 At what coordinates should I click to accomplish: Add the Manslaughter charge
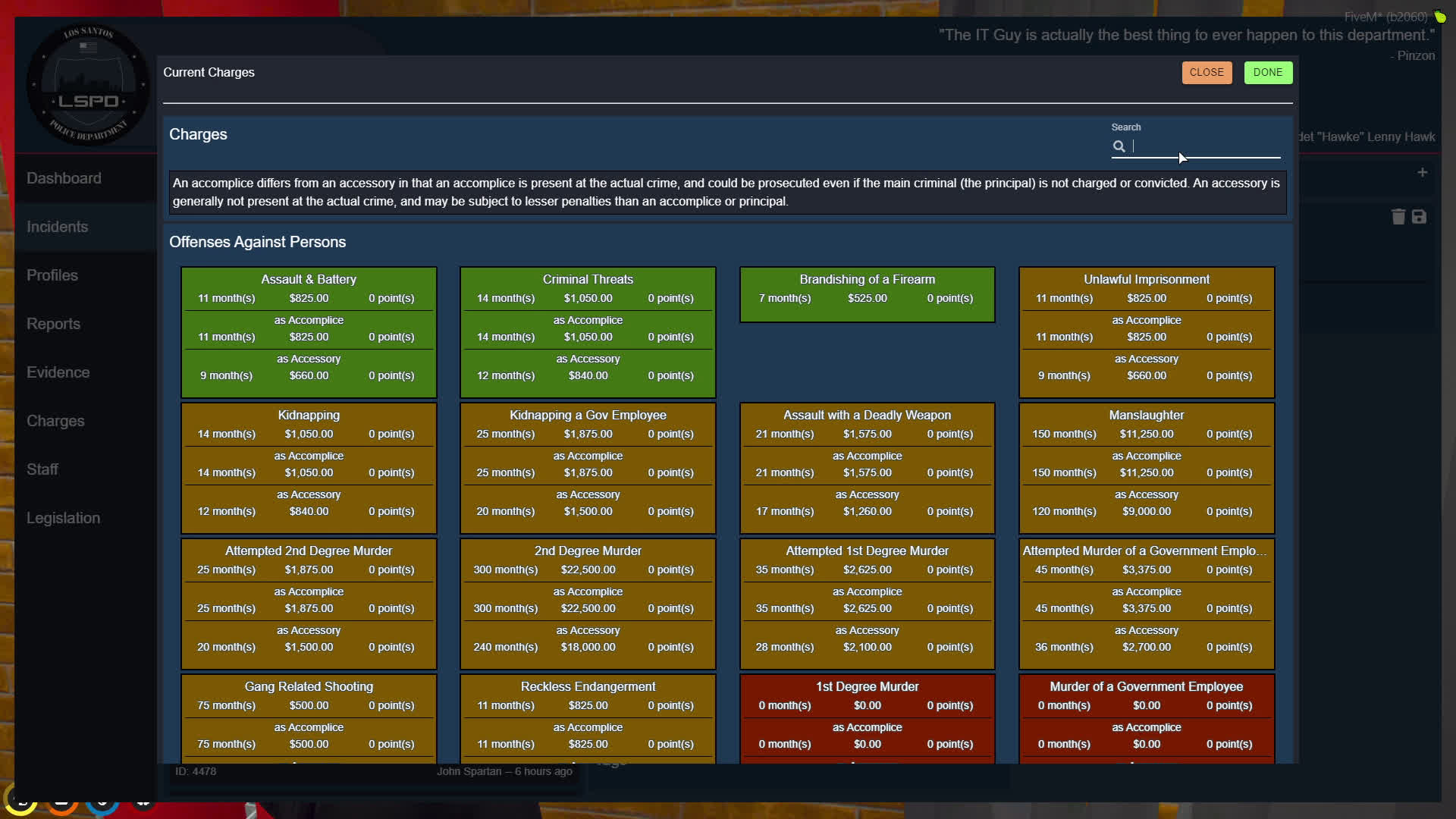(x=1146, y=425)
